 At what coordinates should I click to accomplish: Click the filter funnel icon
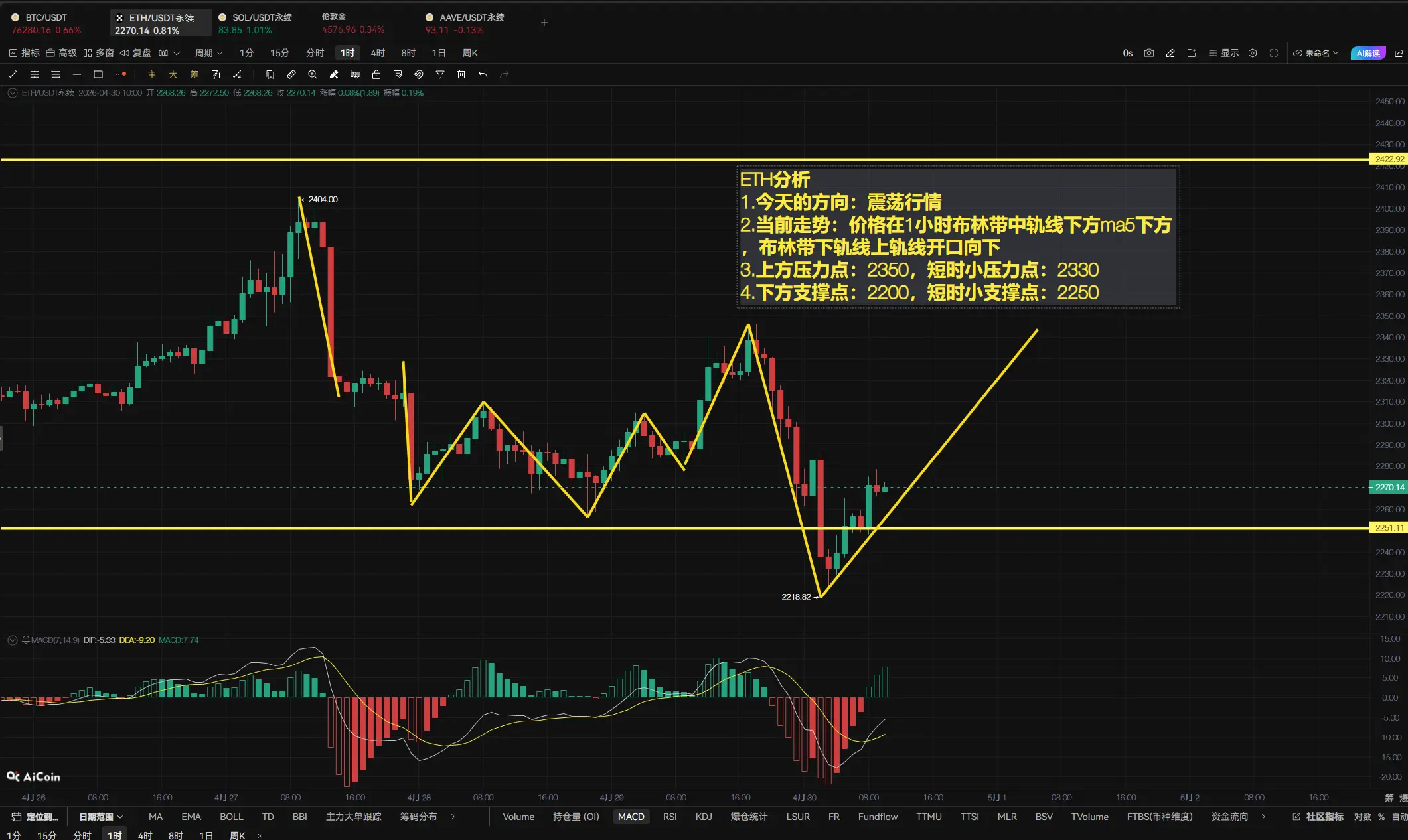pos(440,74)
